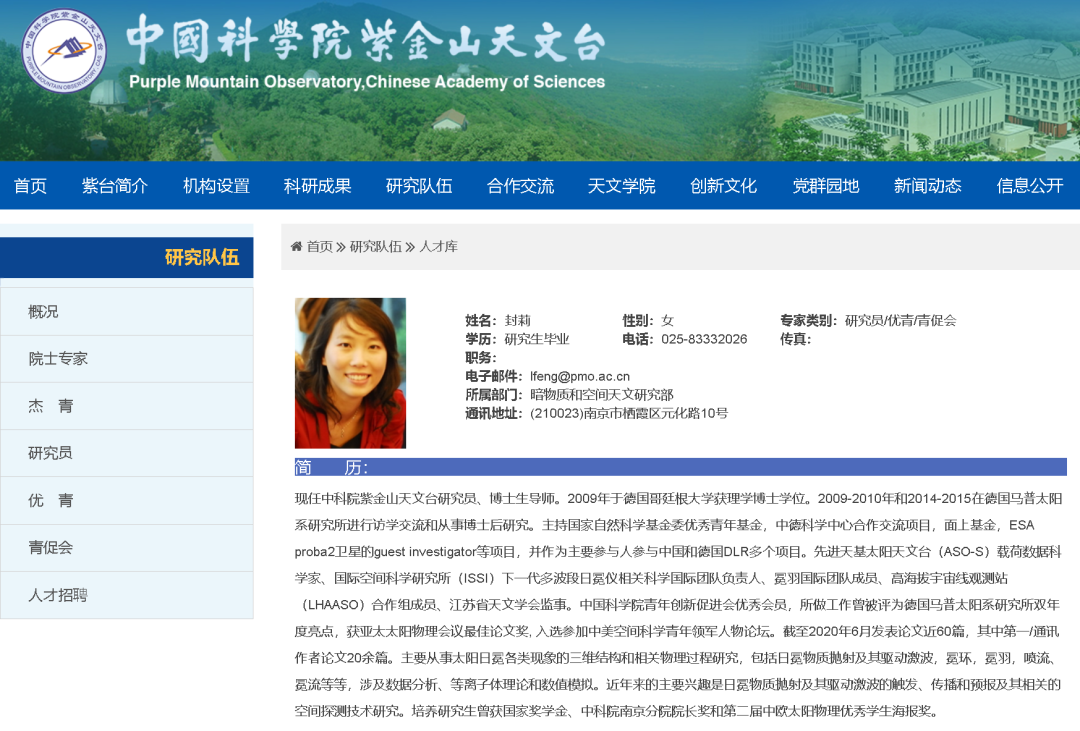Click the 研究队伍 breadcrumb link

point(375,246)
